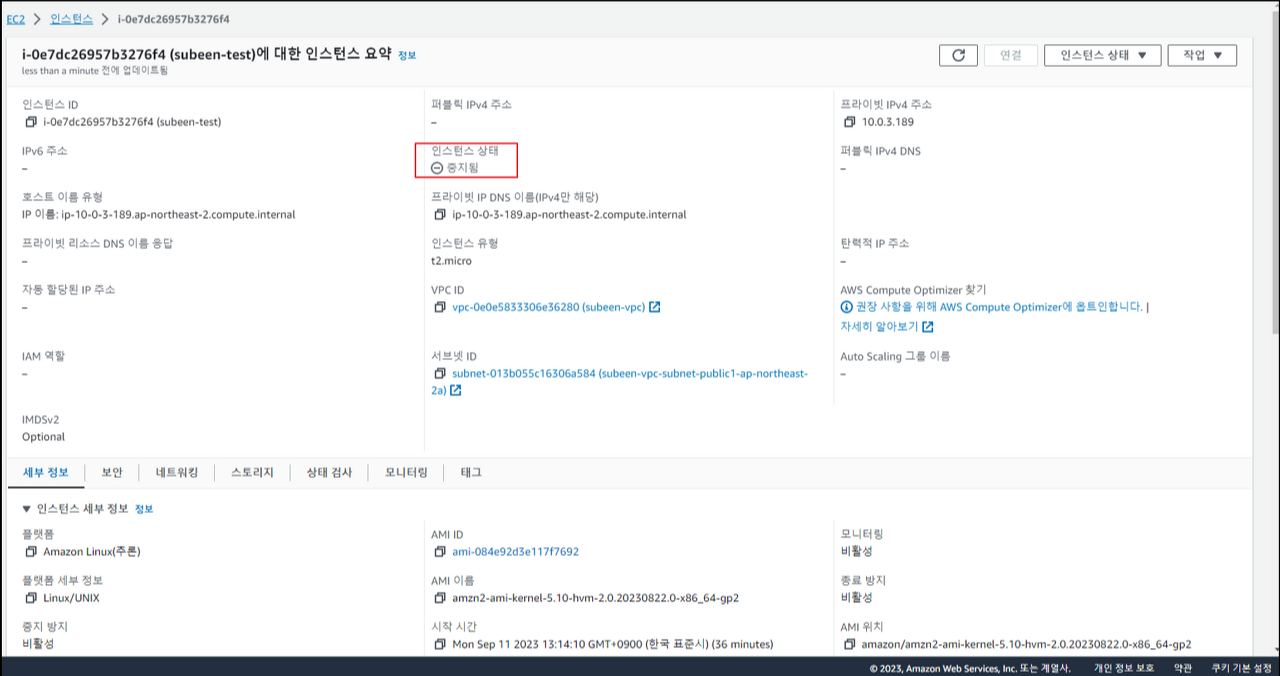Image resolution: width=1280 pixels, height=676 pixels.
Task: Copy private IPv4 address 10.0.3.189
Action: 850,122
